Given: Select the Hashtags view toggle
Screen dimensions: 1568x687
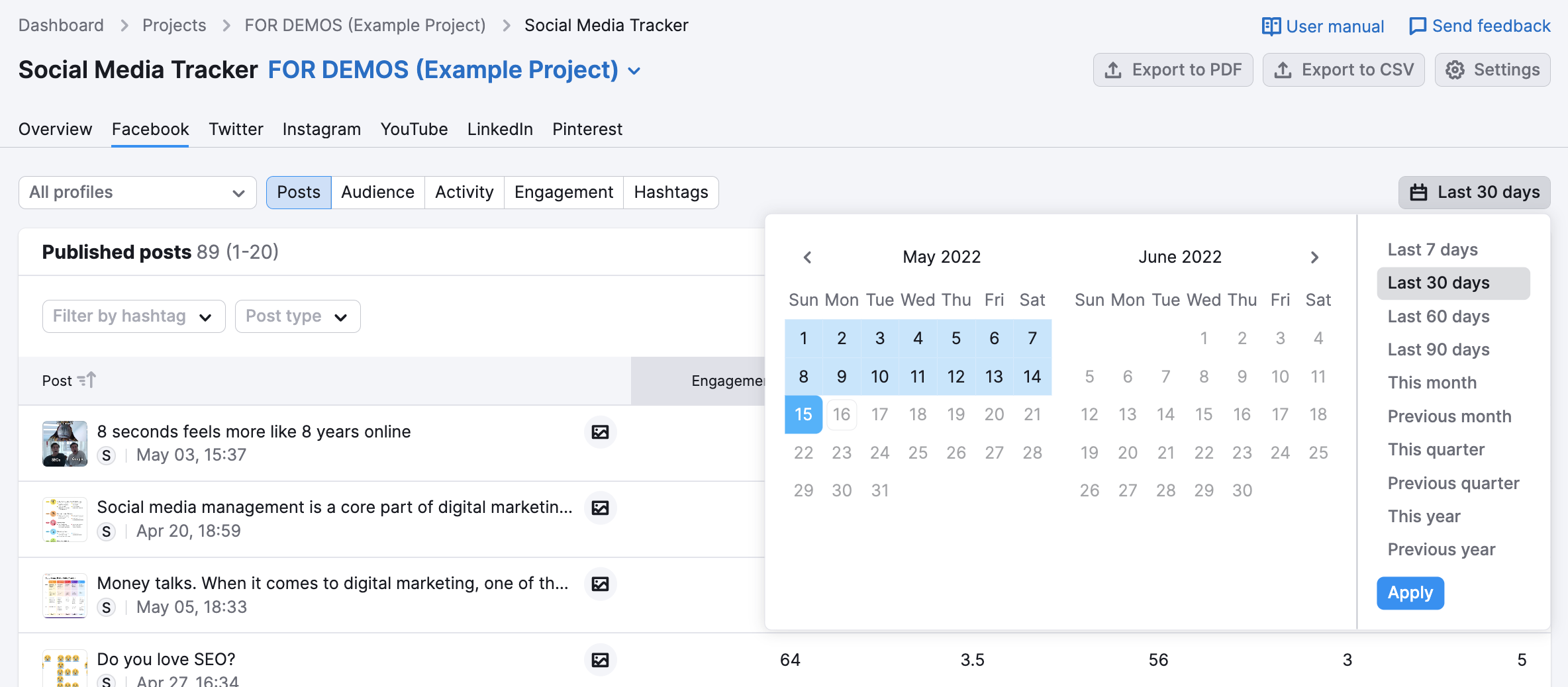Looking at the screenshot, I should pos(671,193).
